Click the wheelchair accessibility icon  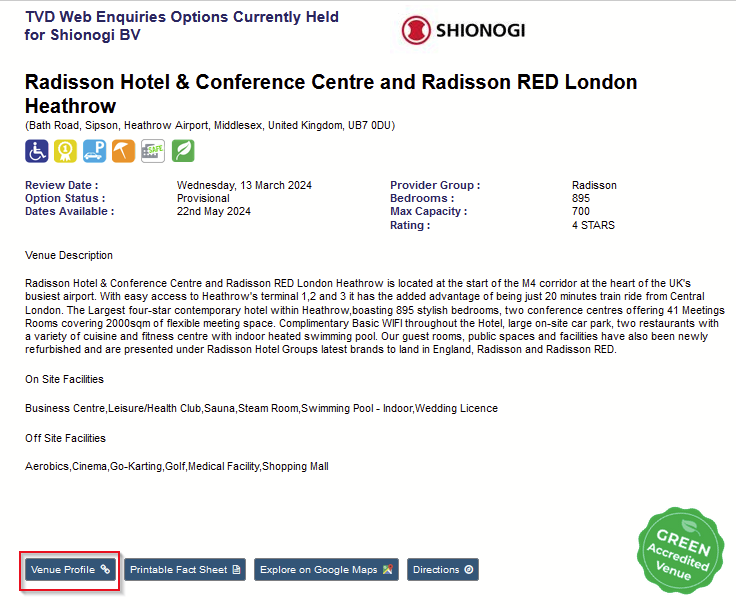click(37, 151)
